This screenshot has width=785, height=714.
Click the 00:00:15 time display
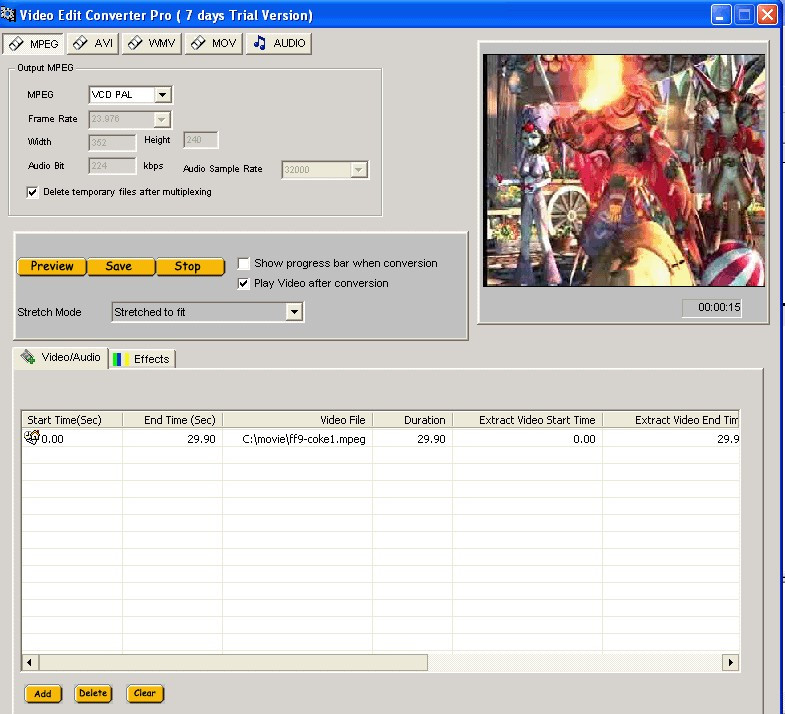(712, 307)
